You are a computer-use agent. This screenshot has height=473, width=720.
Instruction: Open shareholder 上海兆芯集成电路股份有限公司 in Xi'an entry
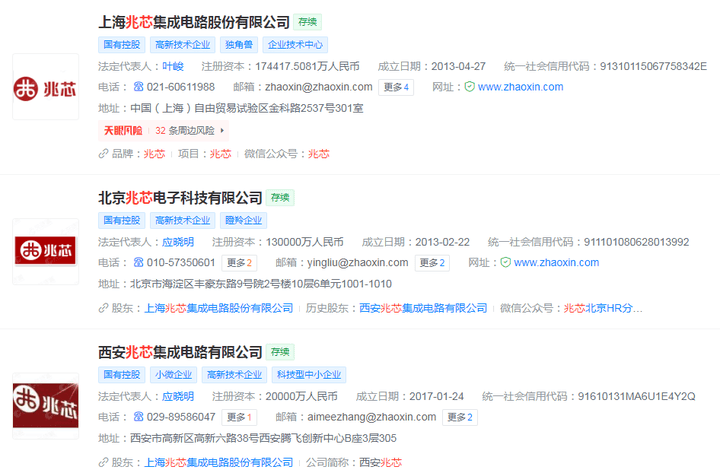tap(219, 462)
